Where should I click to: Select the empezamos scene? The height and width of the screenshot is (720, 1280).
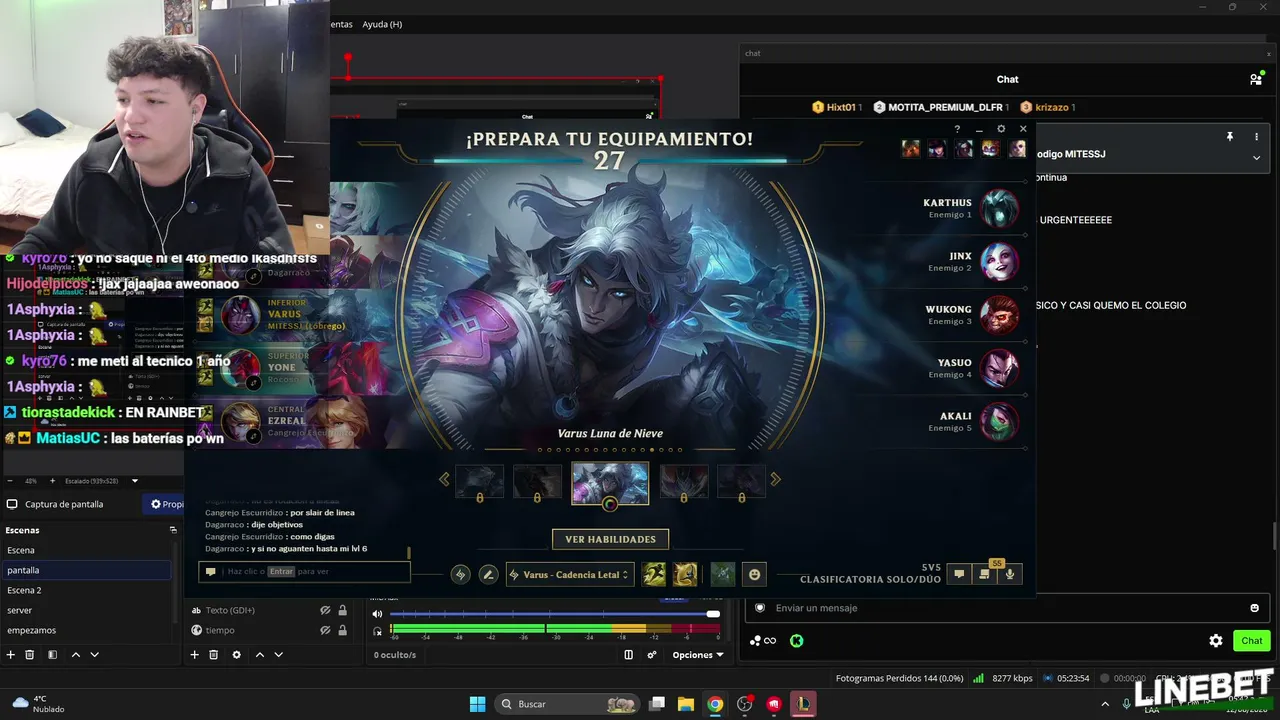86,630
